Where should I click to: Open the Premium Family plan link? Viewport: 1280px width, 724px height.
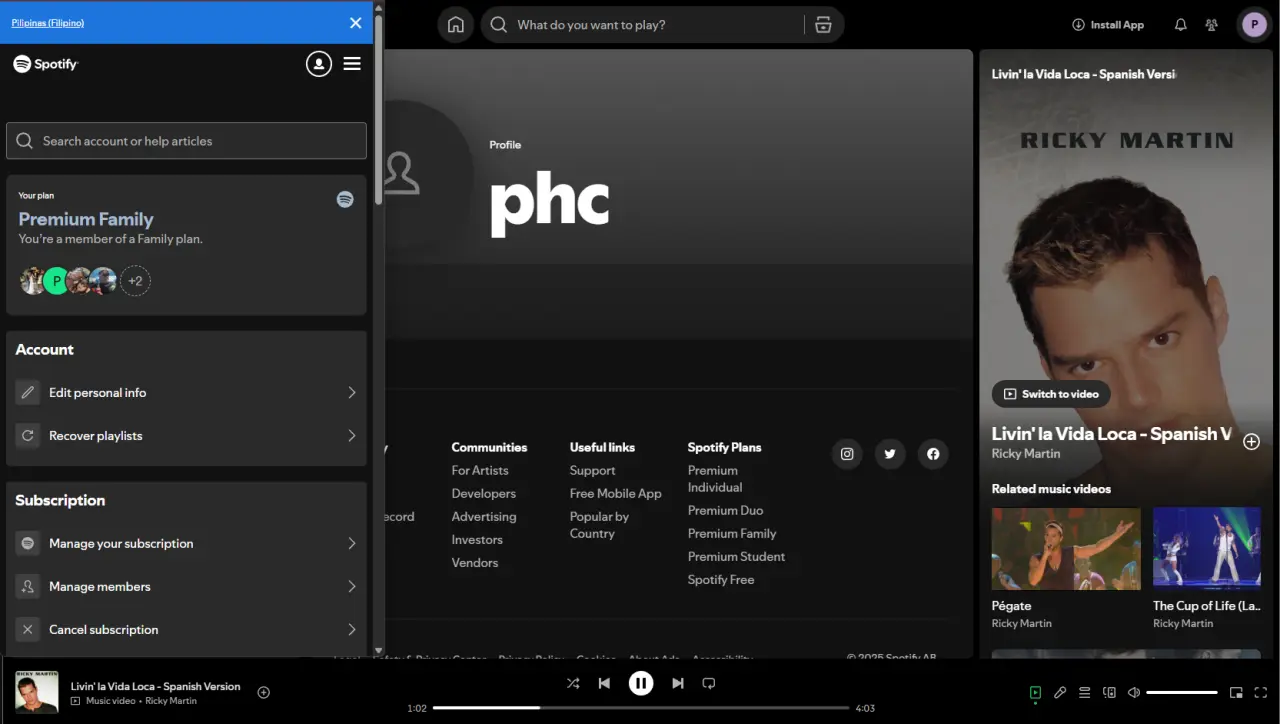pyautogui.click(x=86, y=219)
